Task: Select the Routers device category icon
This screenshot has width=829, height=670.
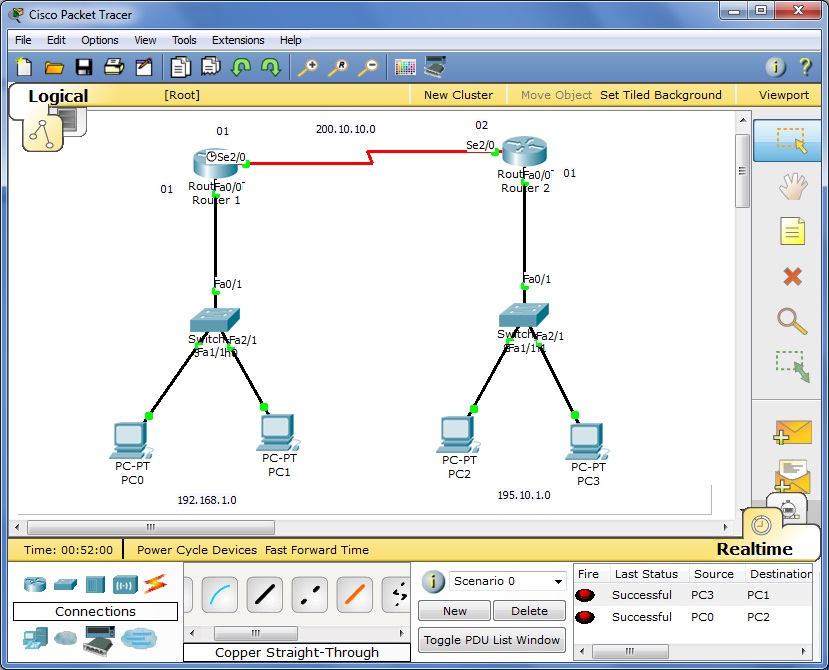Action: point(35,584)
